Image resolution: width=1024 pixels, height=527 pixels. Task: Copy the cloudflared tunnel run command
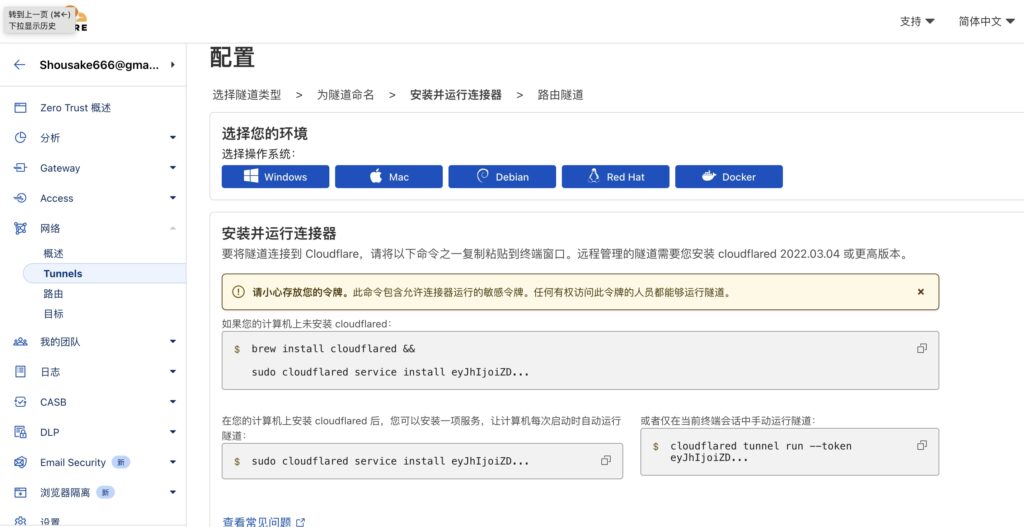[x=921, y=445]
